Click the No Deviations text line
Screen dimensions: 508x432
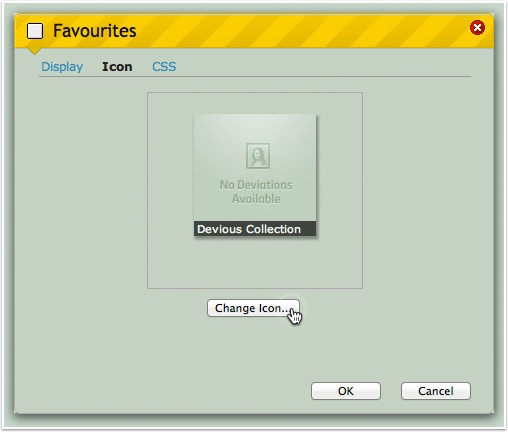click(x=256, y=185)
